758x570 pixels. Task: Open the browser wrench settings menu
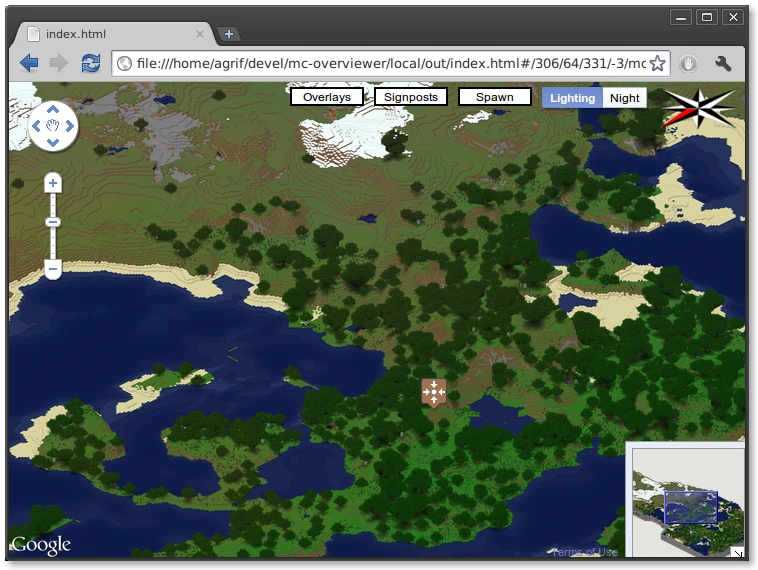pyautogui.click(x=723, y=63)
